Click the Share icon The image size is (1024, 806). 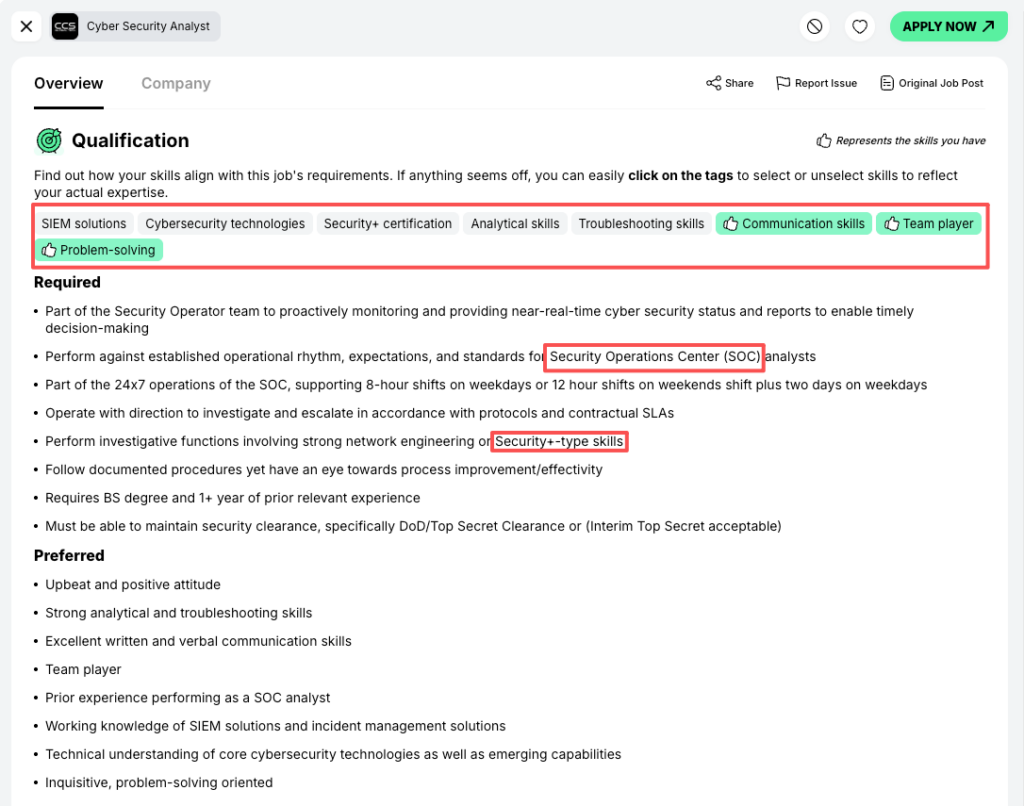729,83
